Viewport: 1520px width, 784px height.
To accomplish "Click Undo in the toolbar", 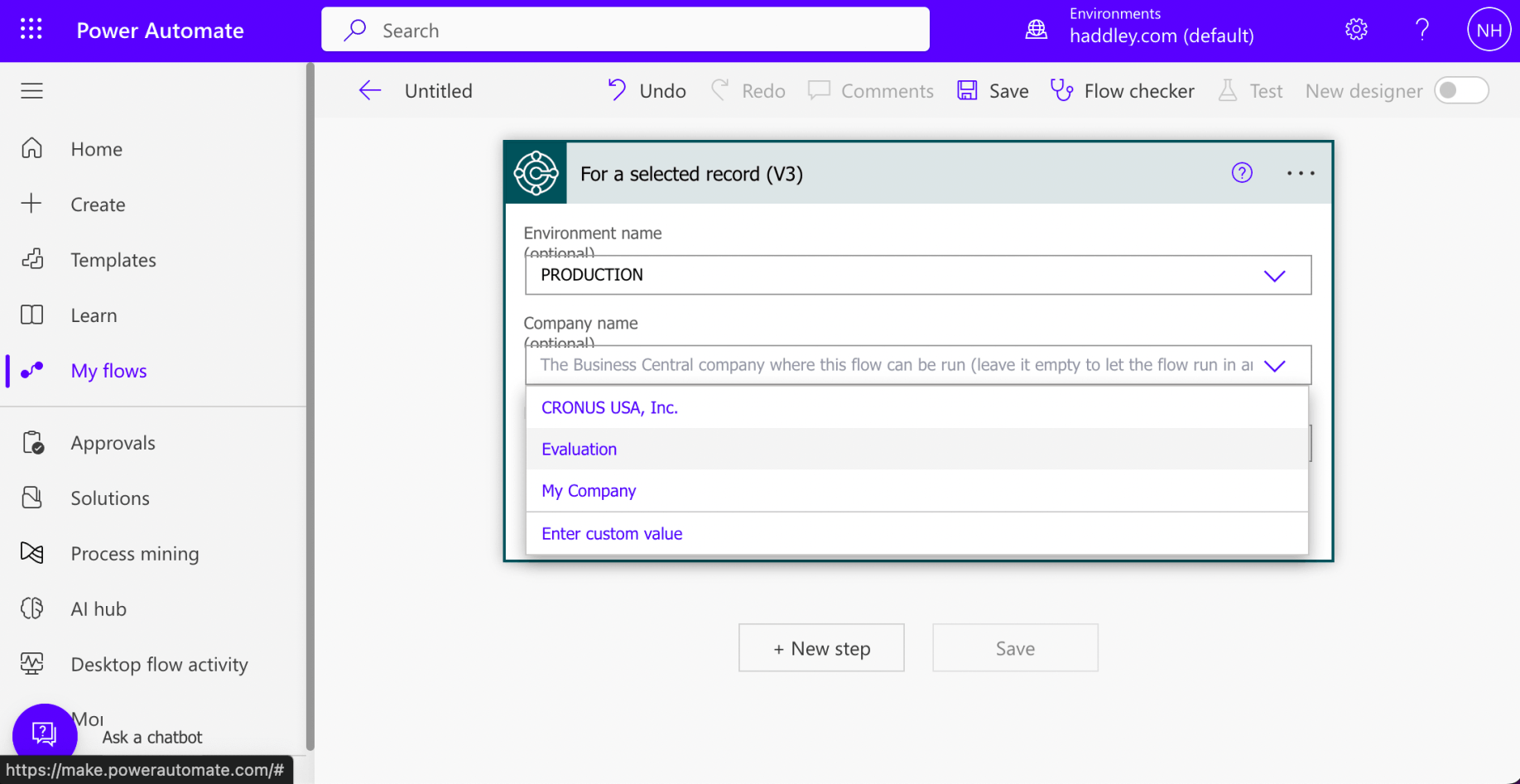I will click(647, 90).
